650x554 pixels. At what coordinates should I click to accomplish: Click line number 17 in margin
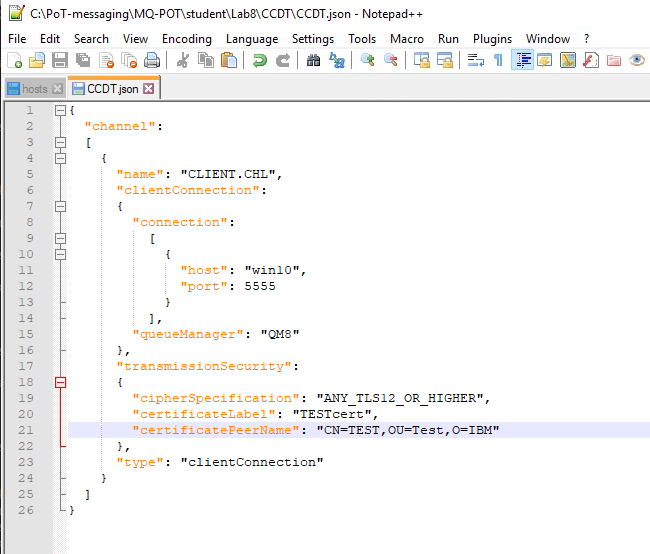26,366
